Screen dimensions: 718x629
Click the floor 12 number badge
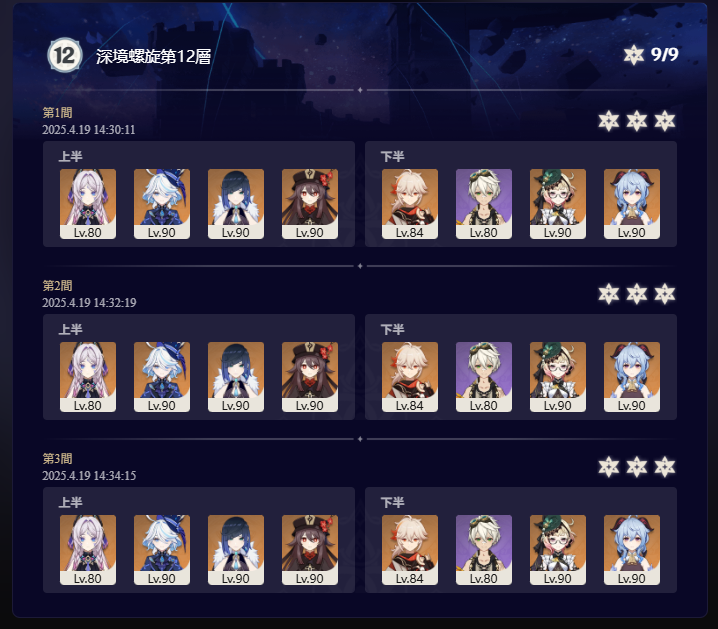65,55
